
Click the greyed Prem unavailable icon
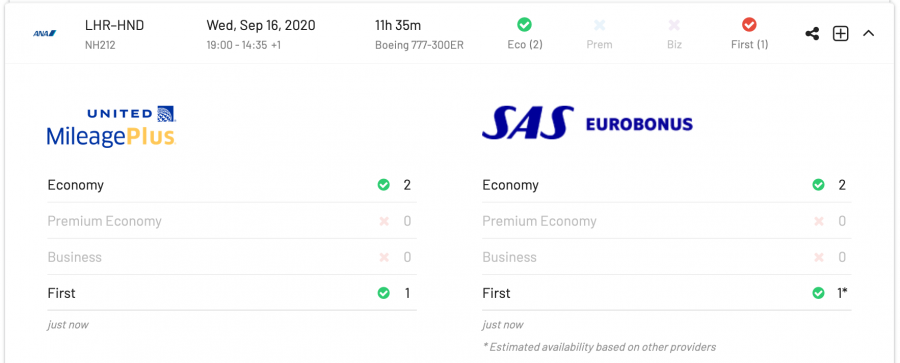pos(599,25)
